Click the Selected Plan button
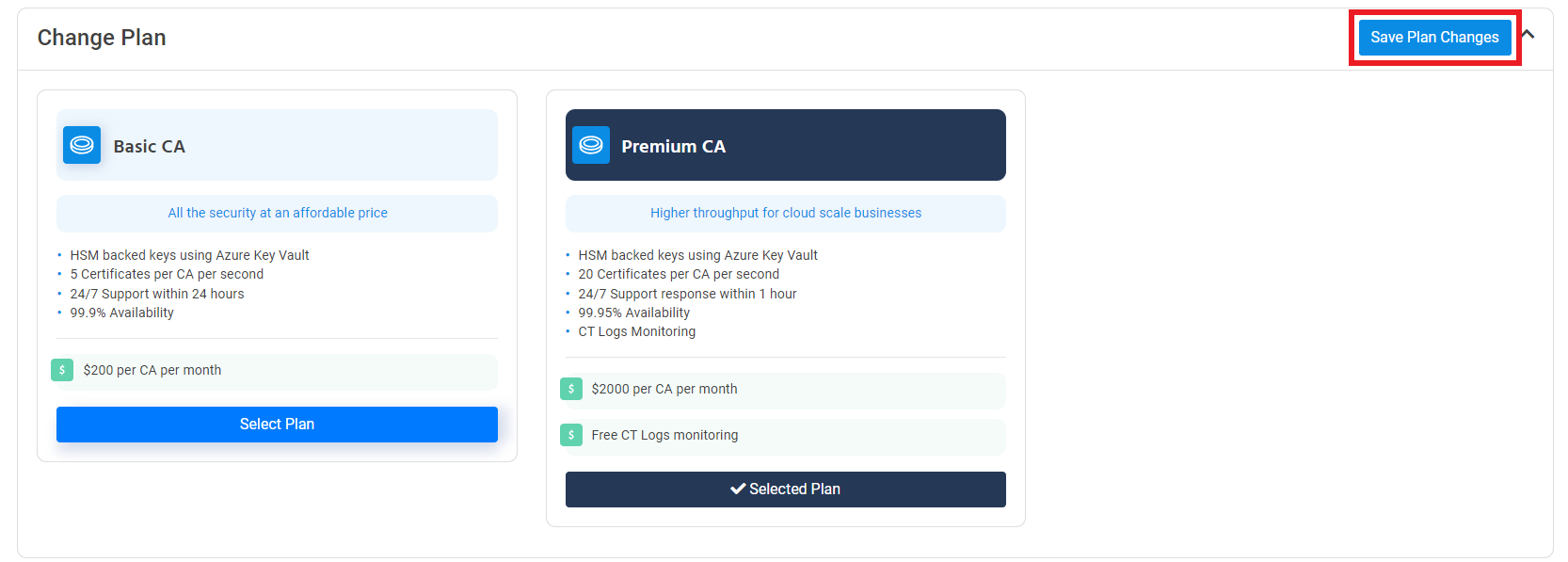Screen dimensions: 1568x562 pyautogui.click(x=786, y=490)
